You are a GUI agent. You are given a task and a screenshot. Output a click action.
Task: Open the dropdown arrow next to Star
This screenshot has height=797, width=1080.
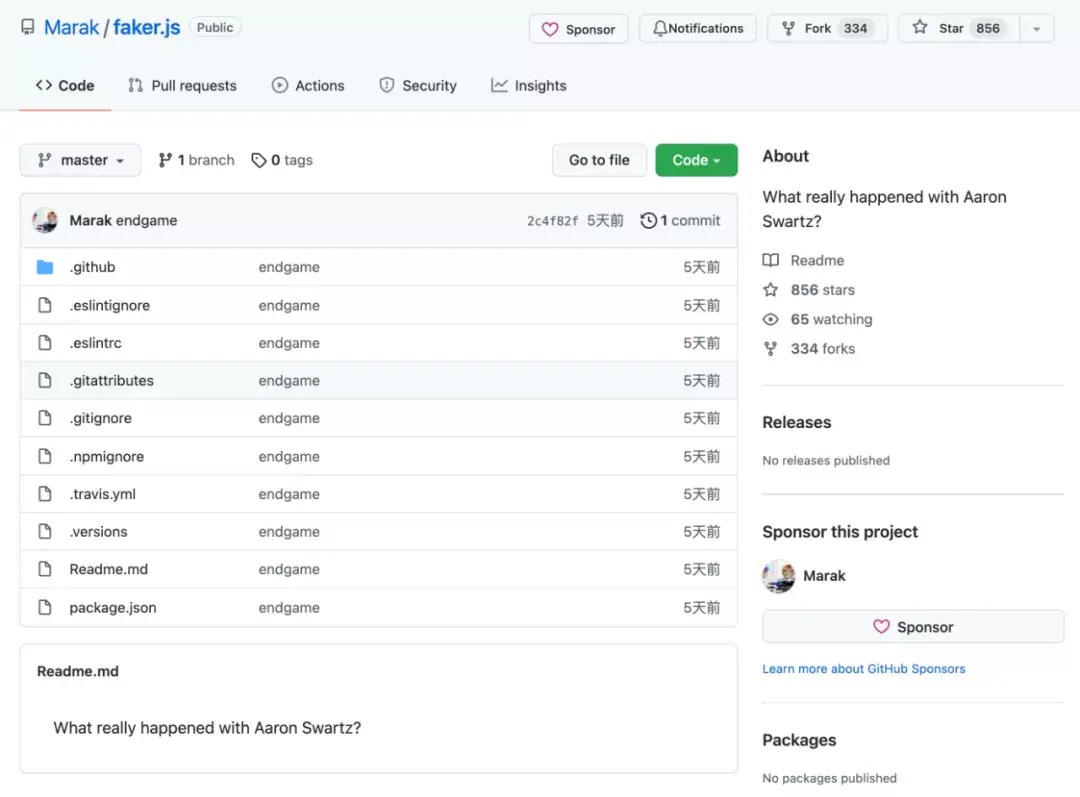click(x=1036, y=28)
